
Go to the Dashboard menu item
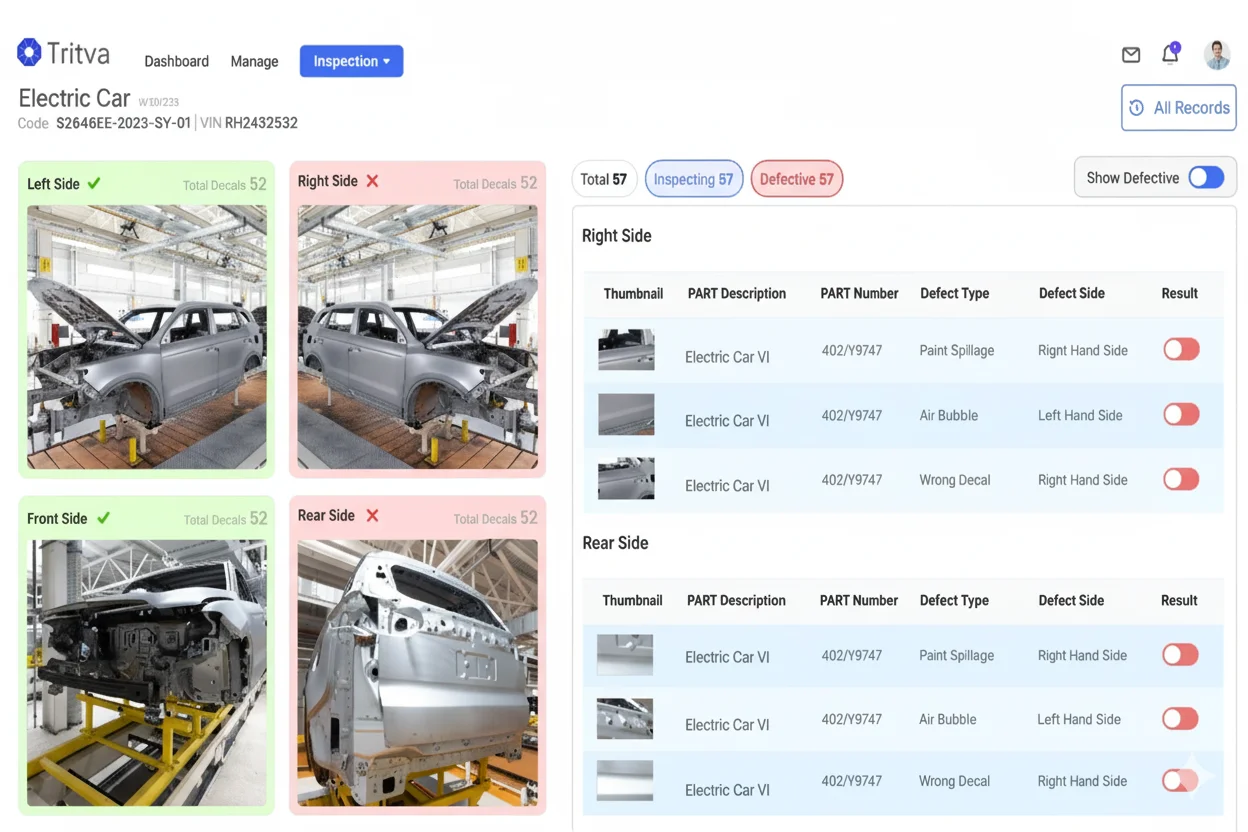click(176, 61)
